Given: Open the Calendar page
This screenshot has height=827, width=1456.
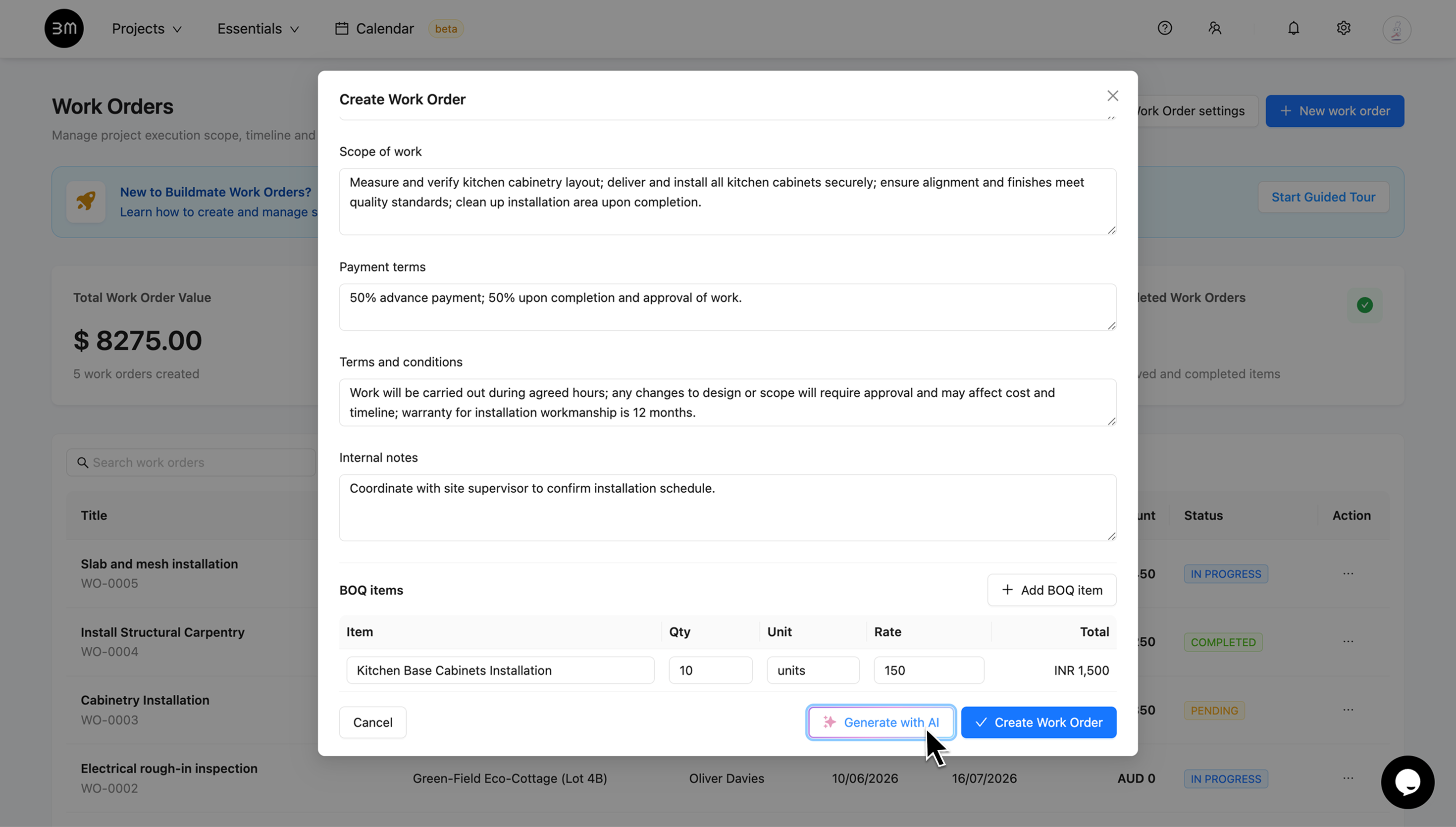Looking at the screenshot, I should [374, 28].
